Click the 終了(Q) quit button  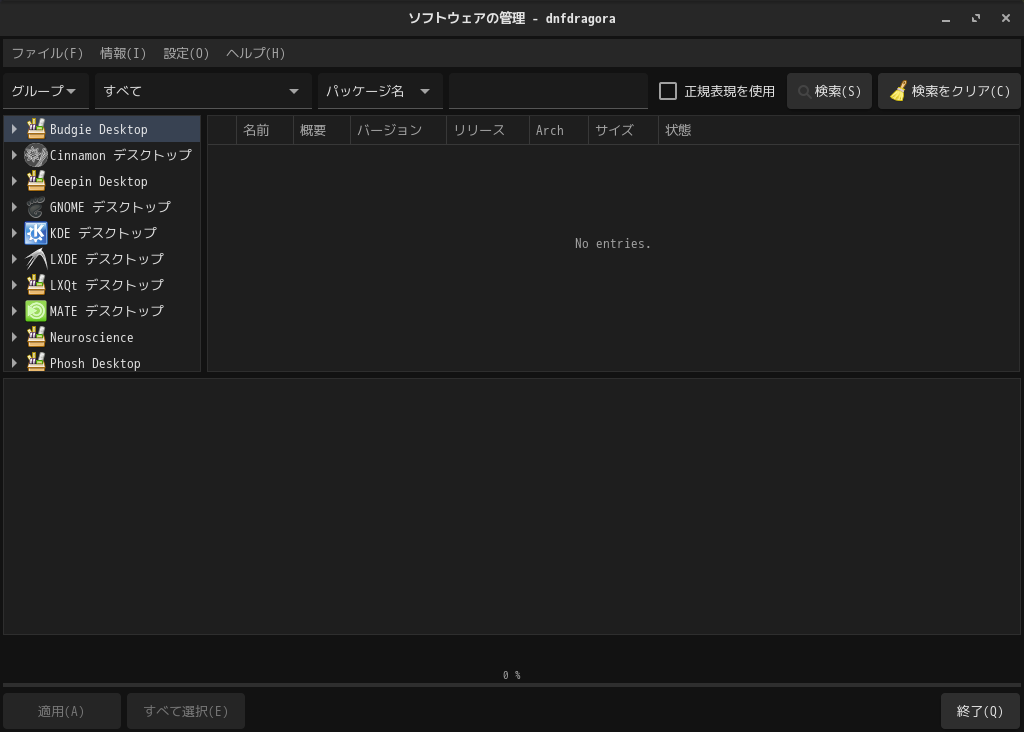pyautogui.click(x=980, y=711)
